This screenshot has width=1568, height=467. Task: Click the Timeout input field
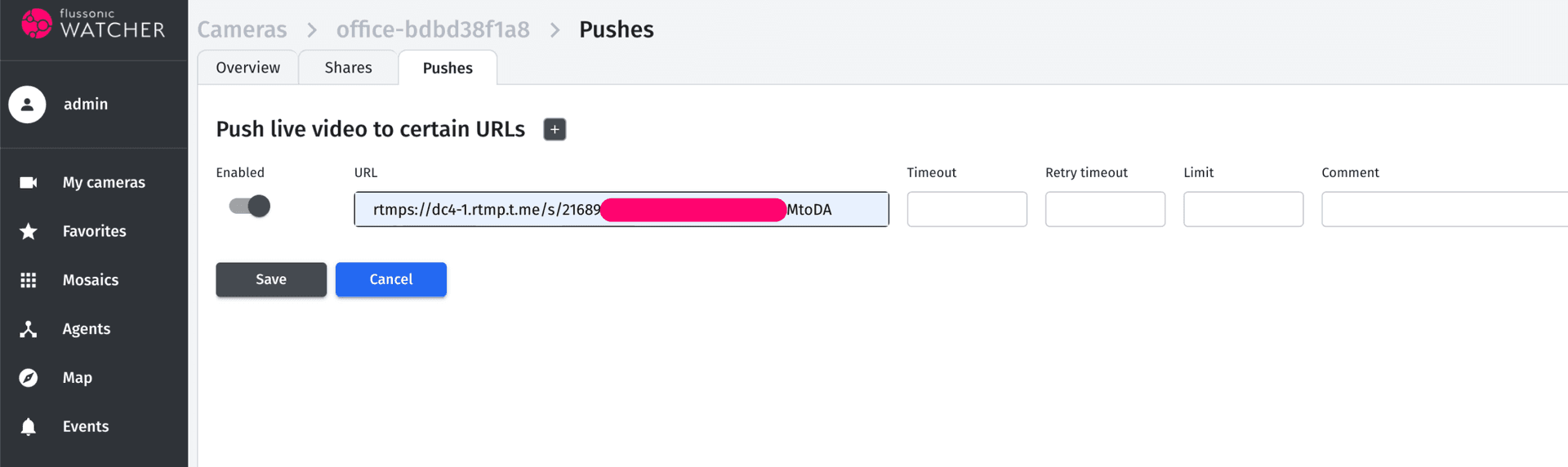pos(966,210)
